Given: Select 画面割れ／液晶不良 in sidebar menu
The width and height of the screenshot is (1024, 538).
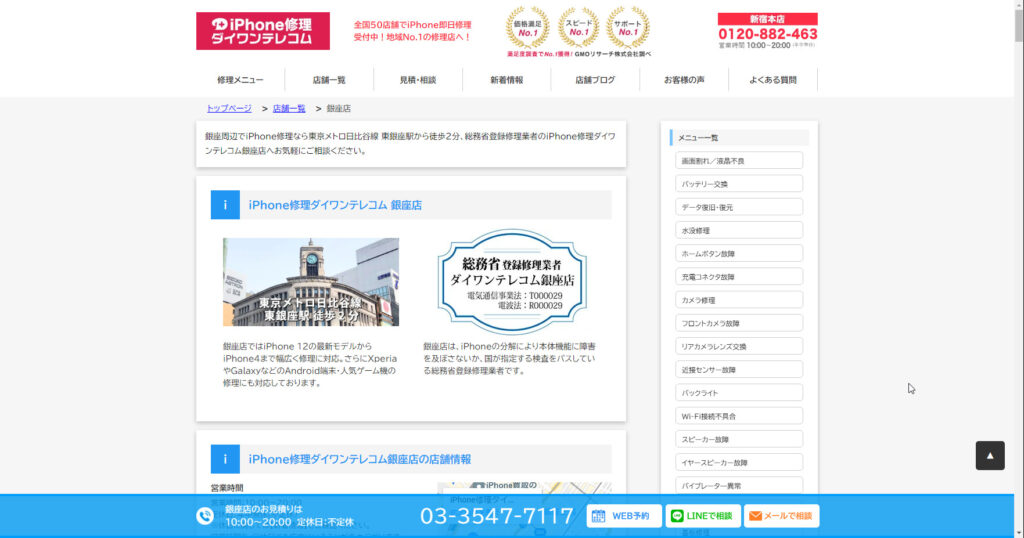Looking at the screenshot, I should [739, 161].
